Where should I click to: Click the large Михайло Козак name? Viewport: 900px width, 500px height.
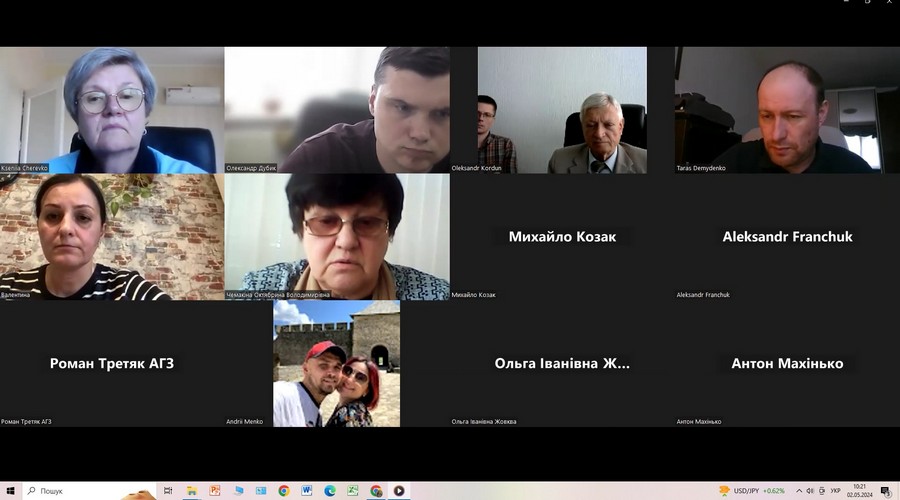pos(562,237)
